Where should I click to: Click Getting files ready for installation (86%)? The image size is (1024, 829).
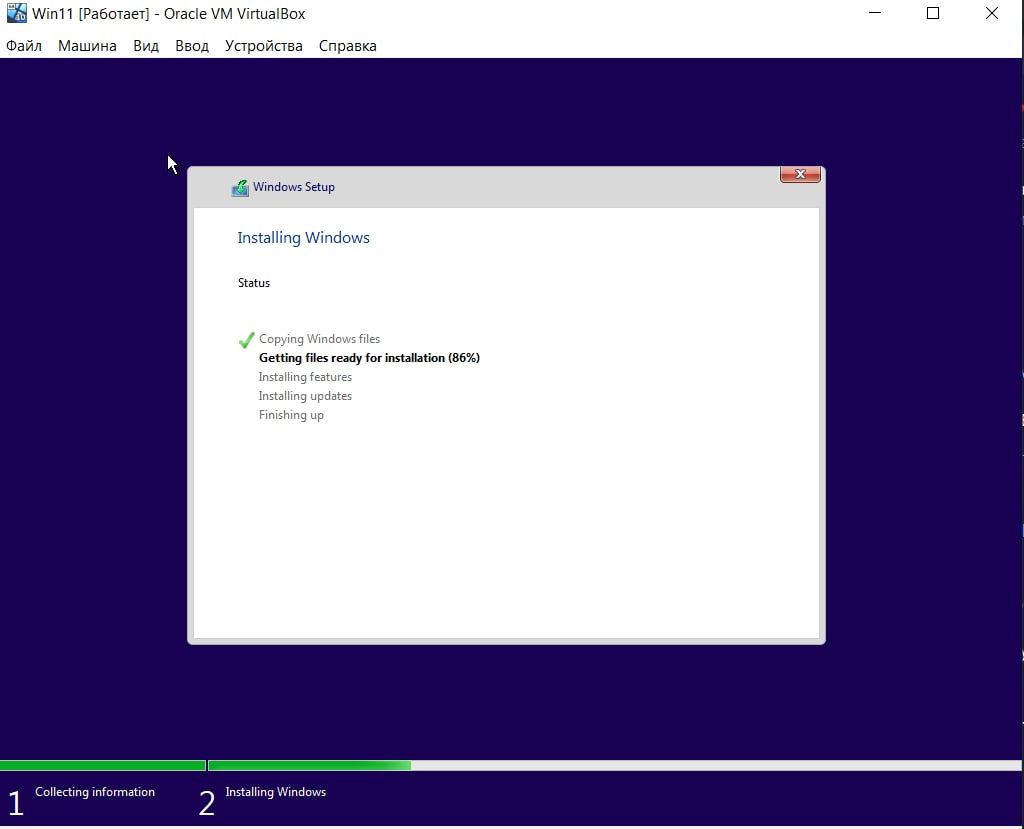tap(370, 358)
